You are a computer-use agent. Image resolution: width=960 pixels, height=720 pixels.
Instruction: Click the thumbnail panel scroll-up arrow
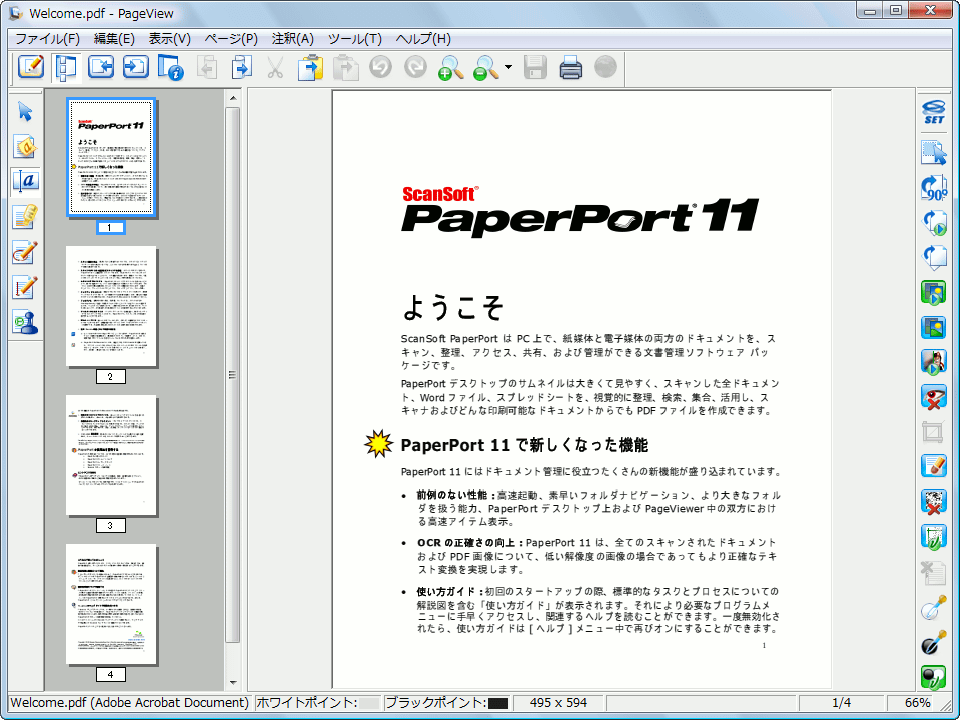click(x=233, y=98)
